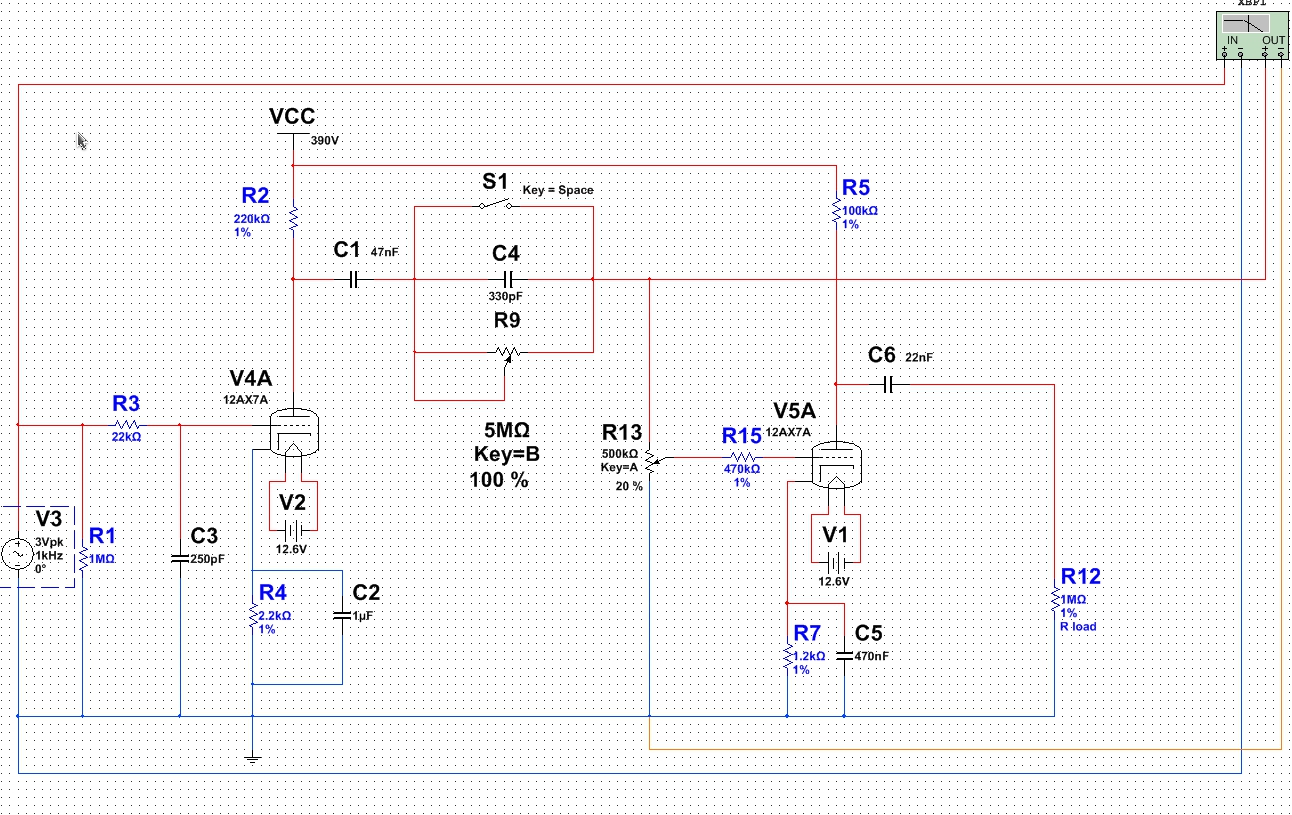Click the R15 470kΩ grid resistor
This screenshot has width=1292, height=815.
(741, 457)
